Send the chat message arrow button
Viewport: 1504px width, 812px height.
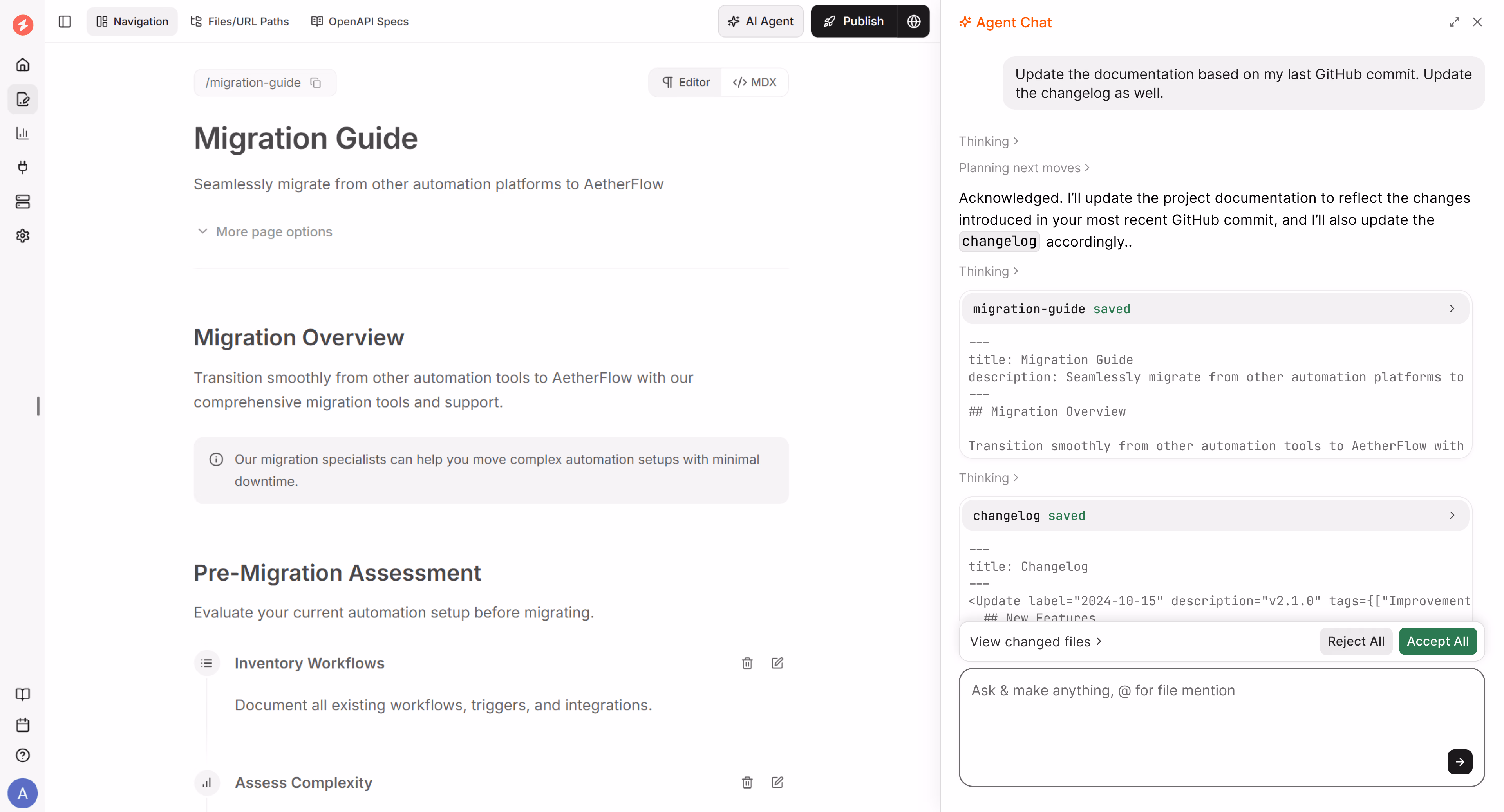click(x=1460, y=762)
